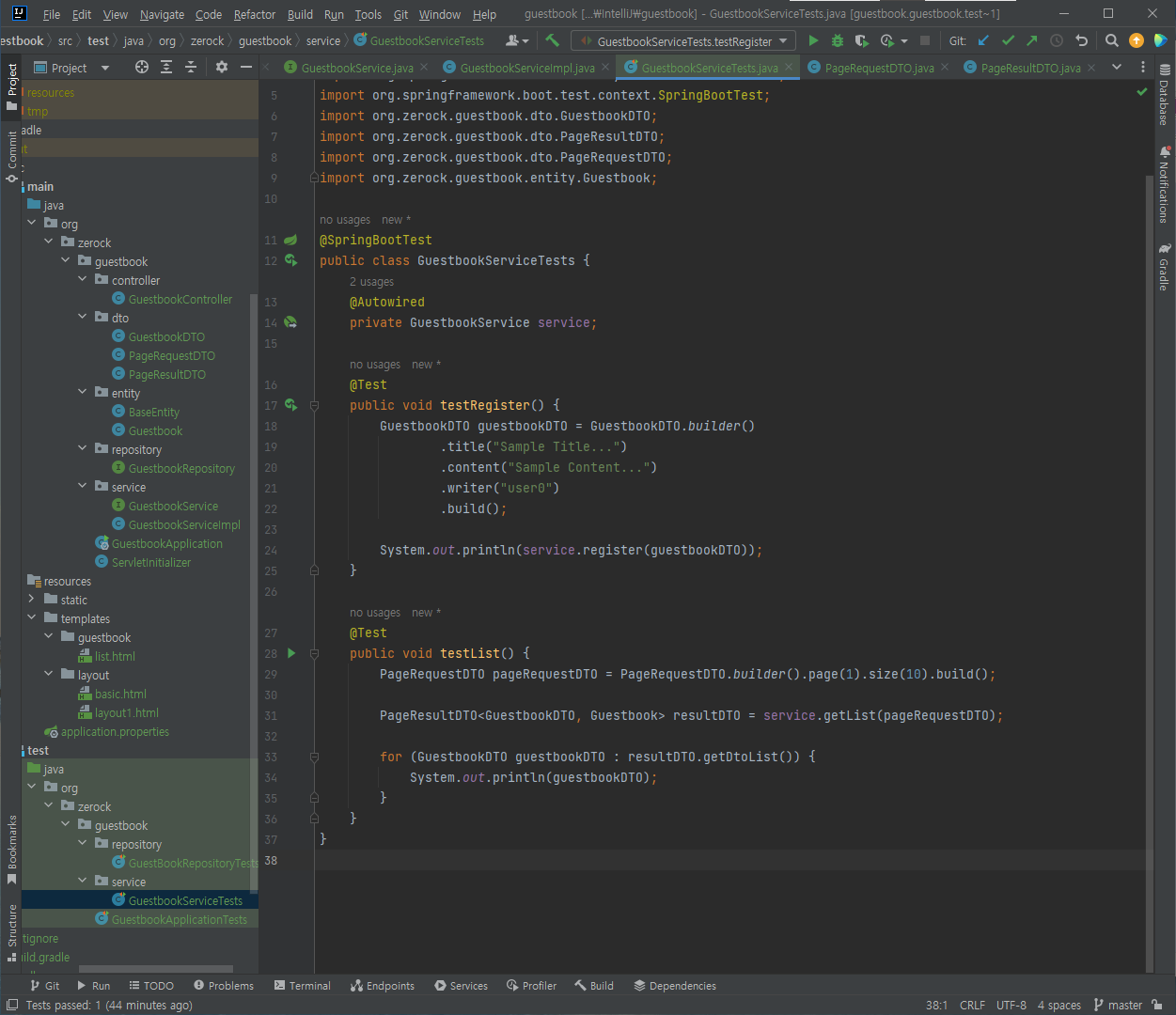Collapse the controller folder in the tree
1176x1015 pixels.
[x=83, y=279]
